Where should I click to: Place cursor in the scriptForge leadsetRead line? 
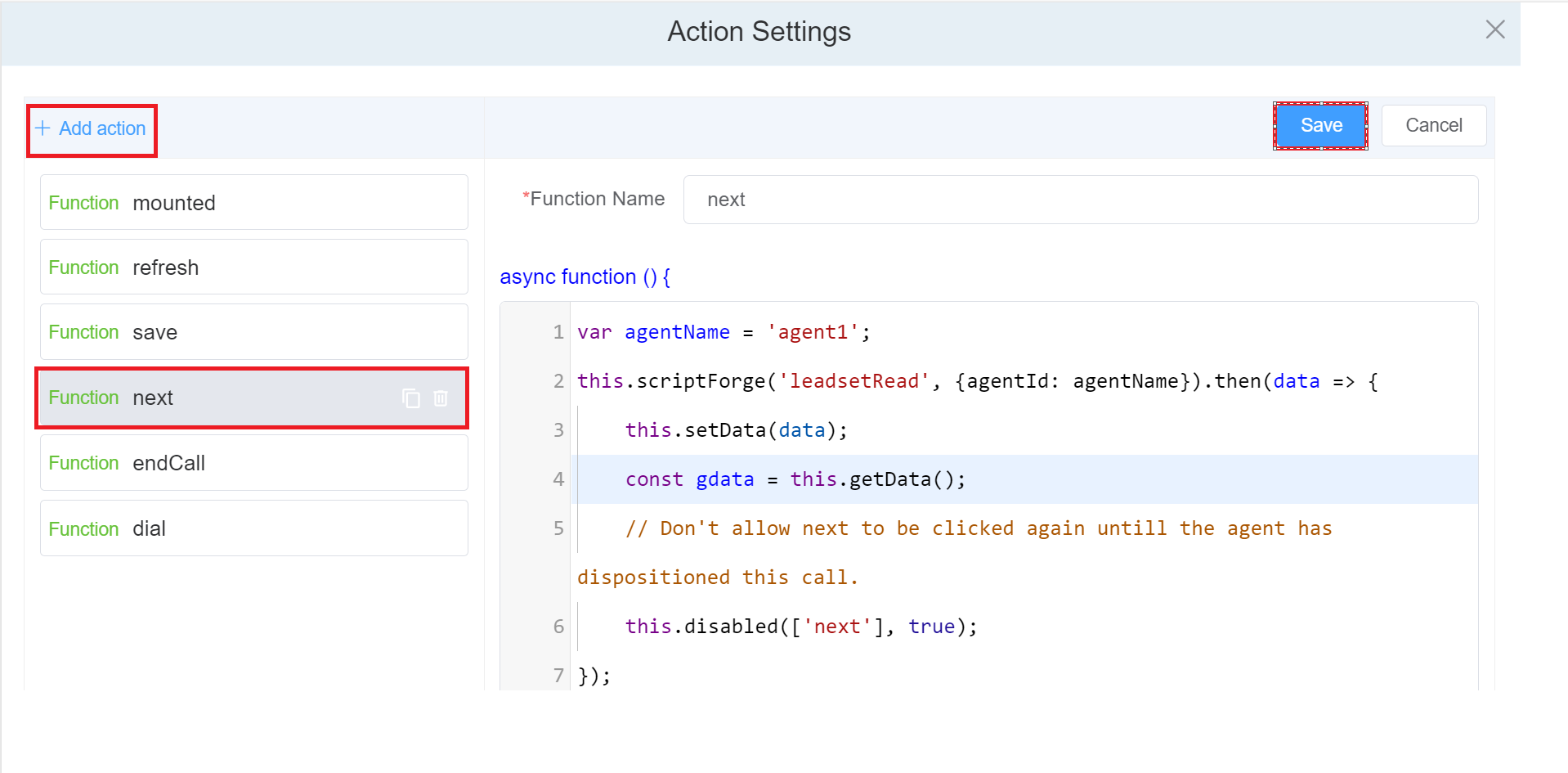tap(977, 382)
